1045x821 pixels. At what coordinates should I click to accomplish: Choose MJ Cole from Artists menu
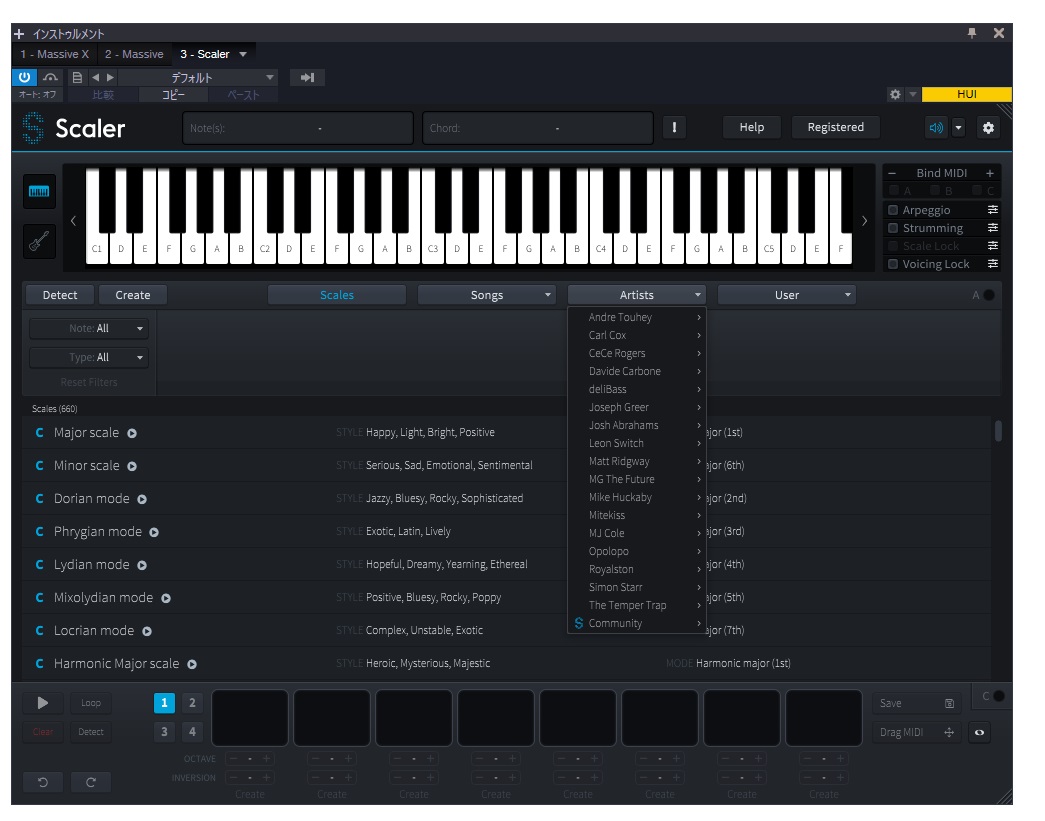tap(636, 533)
